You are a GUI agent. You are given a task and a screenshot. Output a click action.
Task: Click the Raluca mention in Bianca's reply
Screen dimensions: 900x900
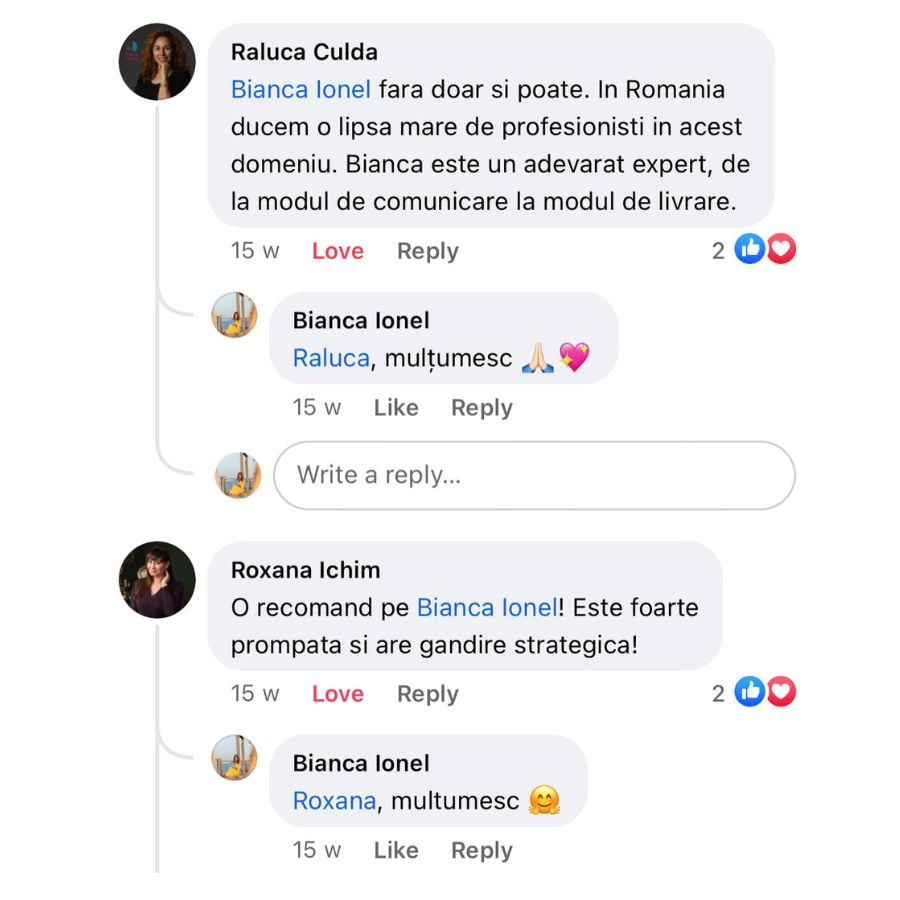tap(330, 358)
